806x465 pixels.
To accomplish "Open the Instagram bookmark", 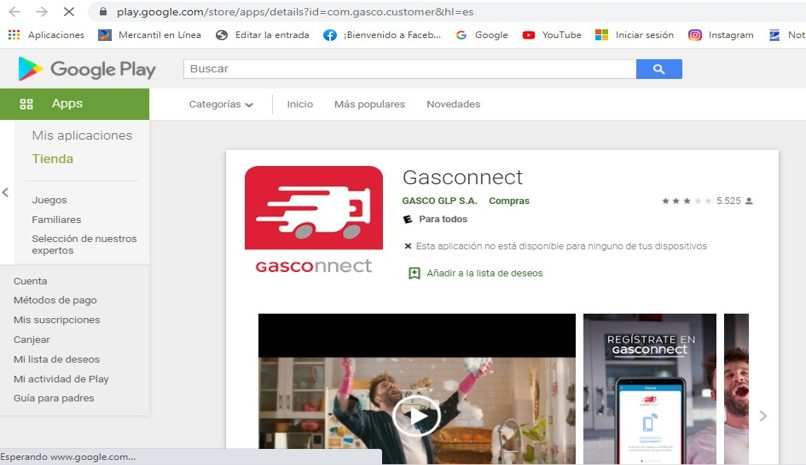I will point(721,35).
